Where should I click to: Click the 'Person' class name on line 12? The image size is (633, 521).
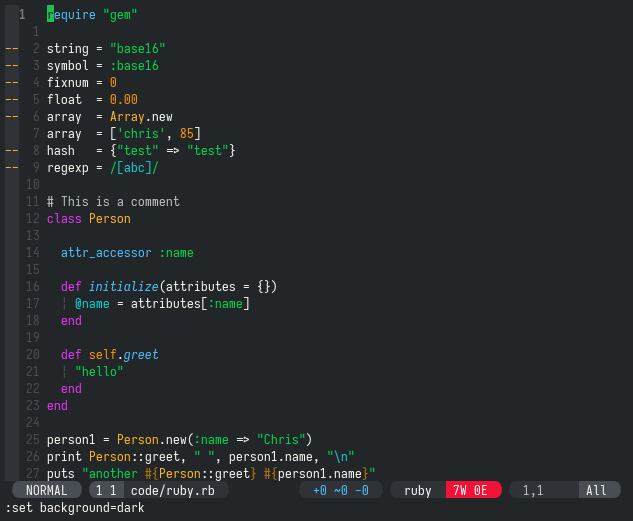pyautogui.click(x=110, y=219)
